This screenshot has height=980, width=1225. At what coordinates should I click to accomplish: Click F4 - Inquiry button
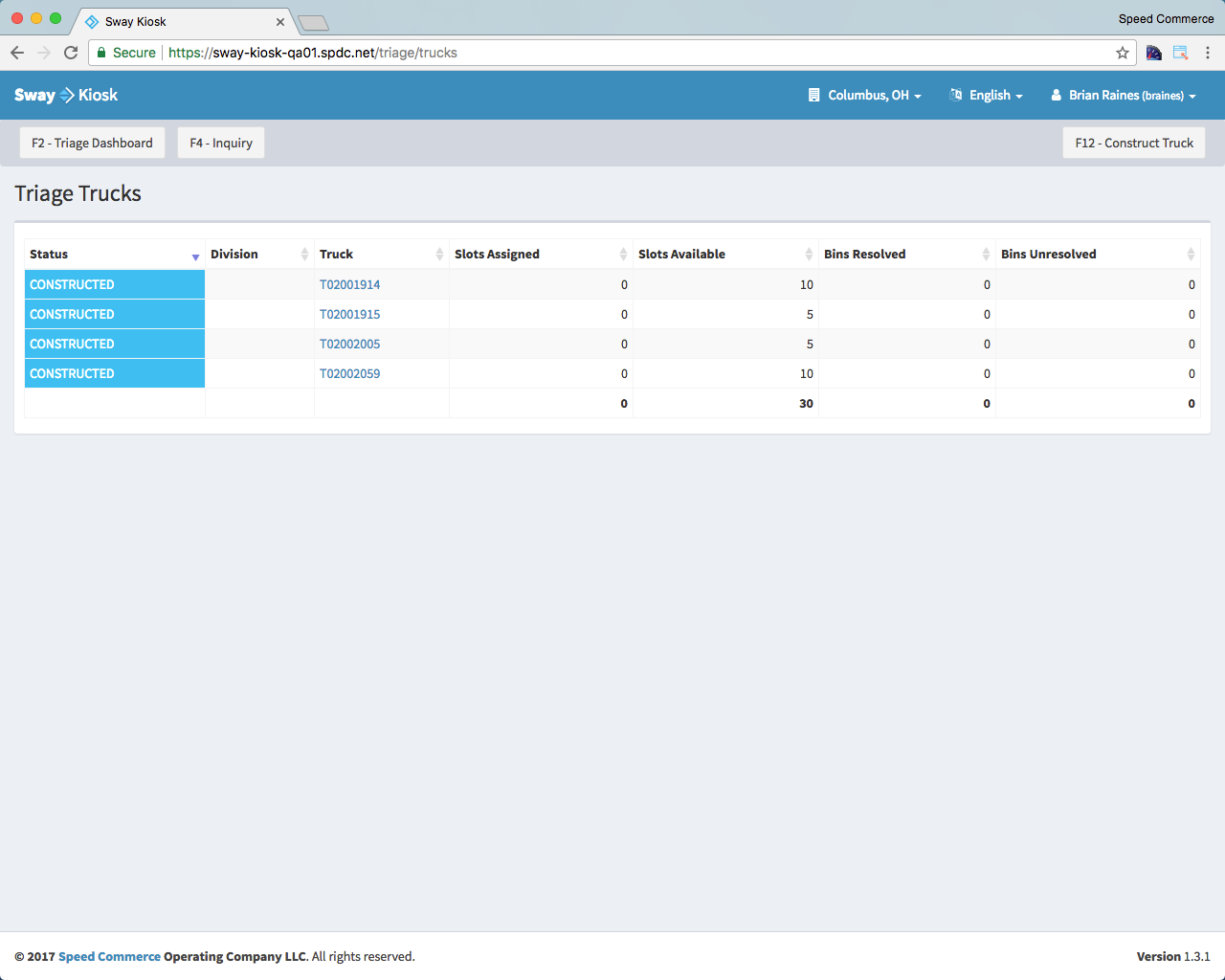221,143
